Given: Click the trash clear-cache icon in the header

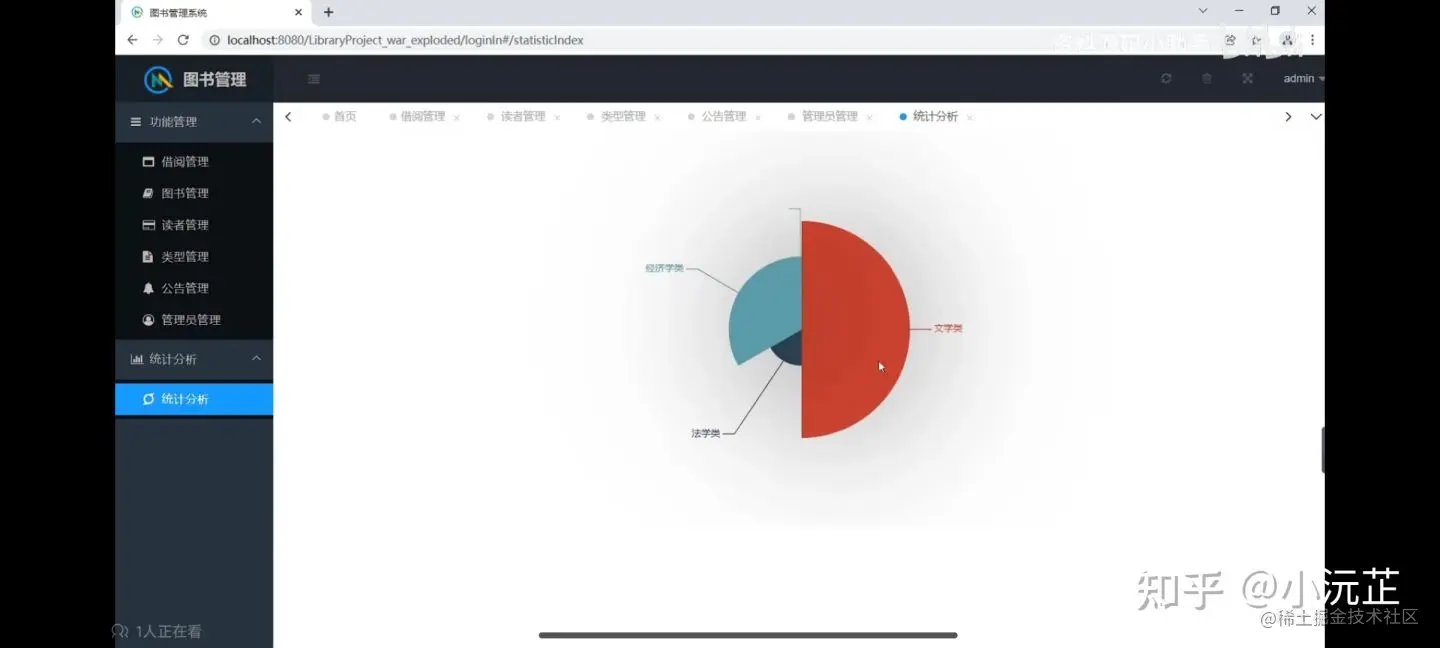Looking at the screenshot, I should click(x=1207, y=78).
